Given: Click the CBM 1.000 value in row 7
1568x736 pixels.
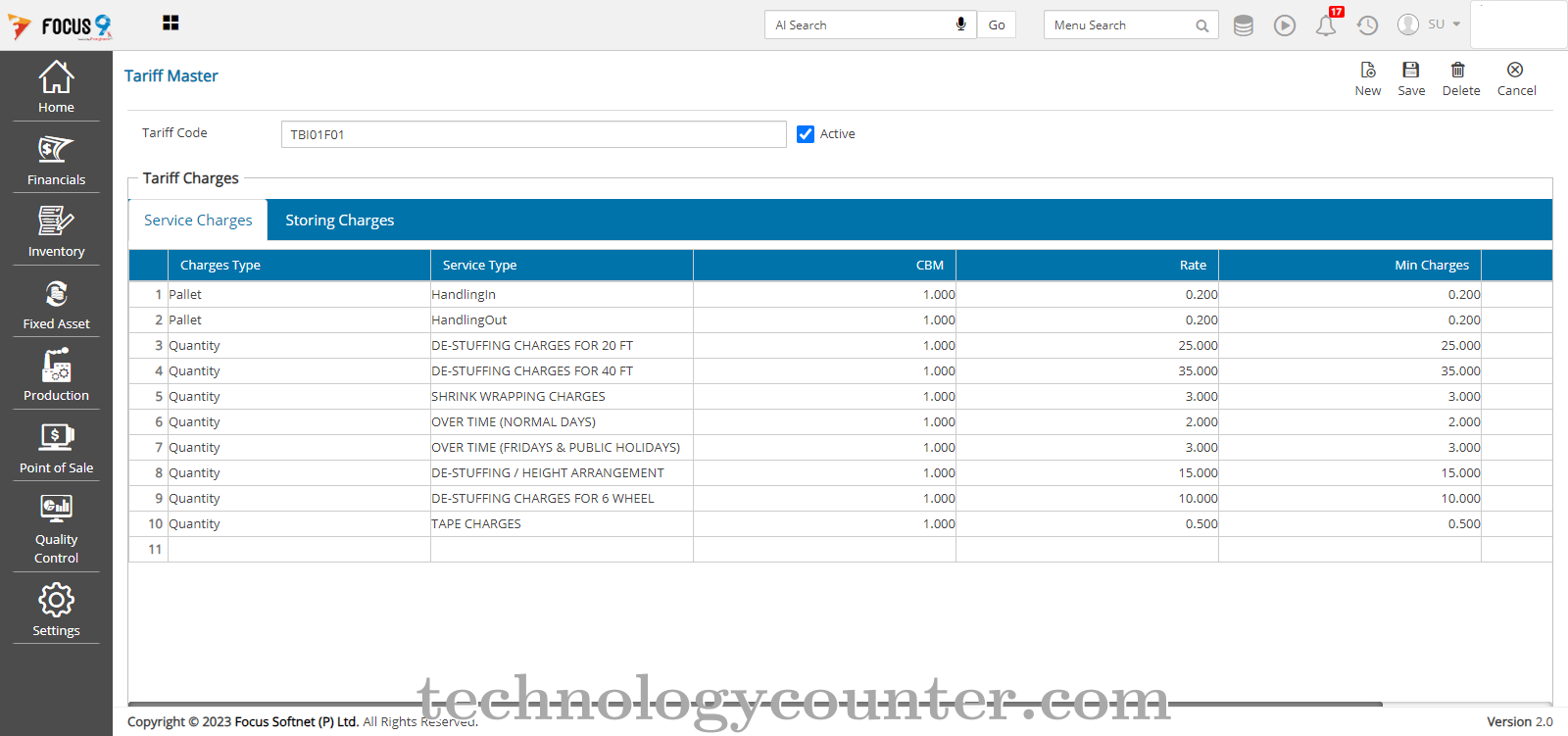Looking at the screenshot, I should coord(824,447).
